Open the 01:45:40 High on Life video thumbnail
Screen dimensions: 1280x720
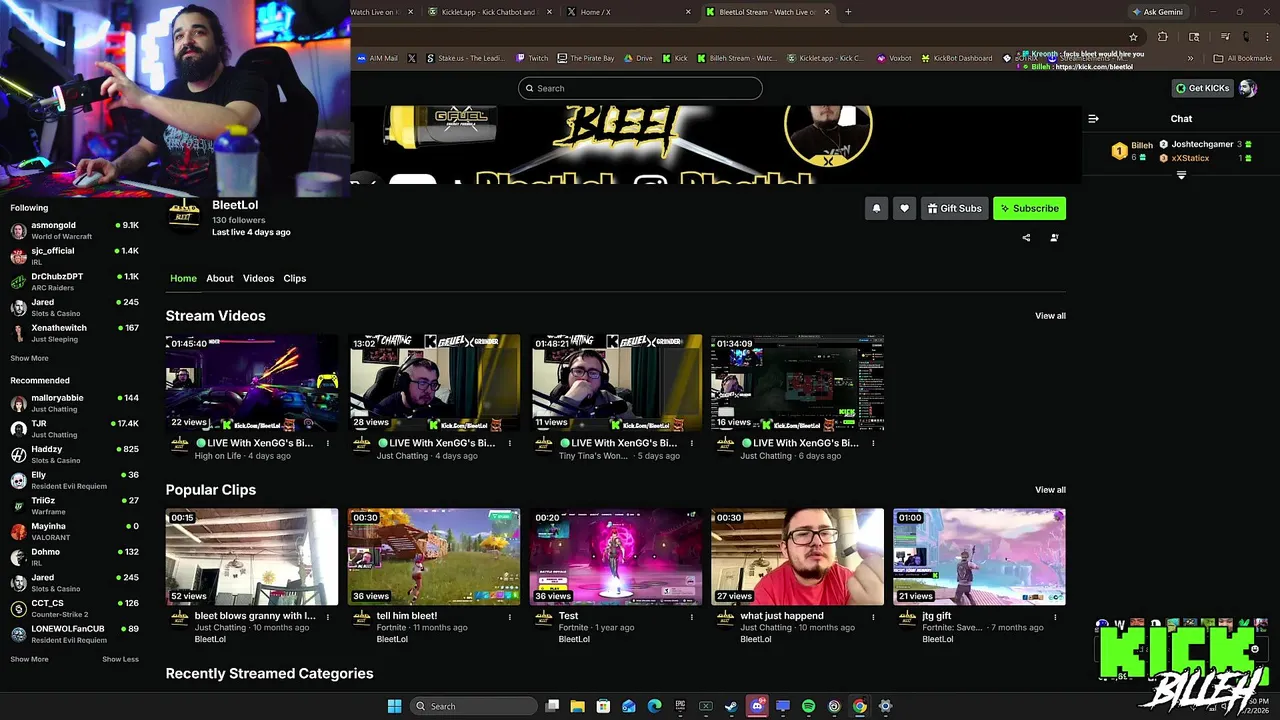pyautogui.click(x=252, y=383)
